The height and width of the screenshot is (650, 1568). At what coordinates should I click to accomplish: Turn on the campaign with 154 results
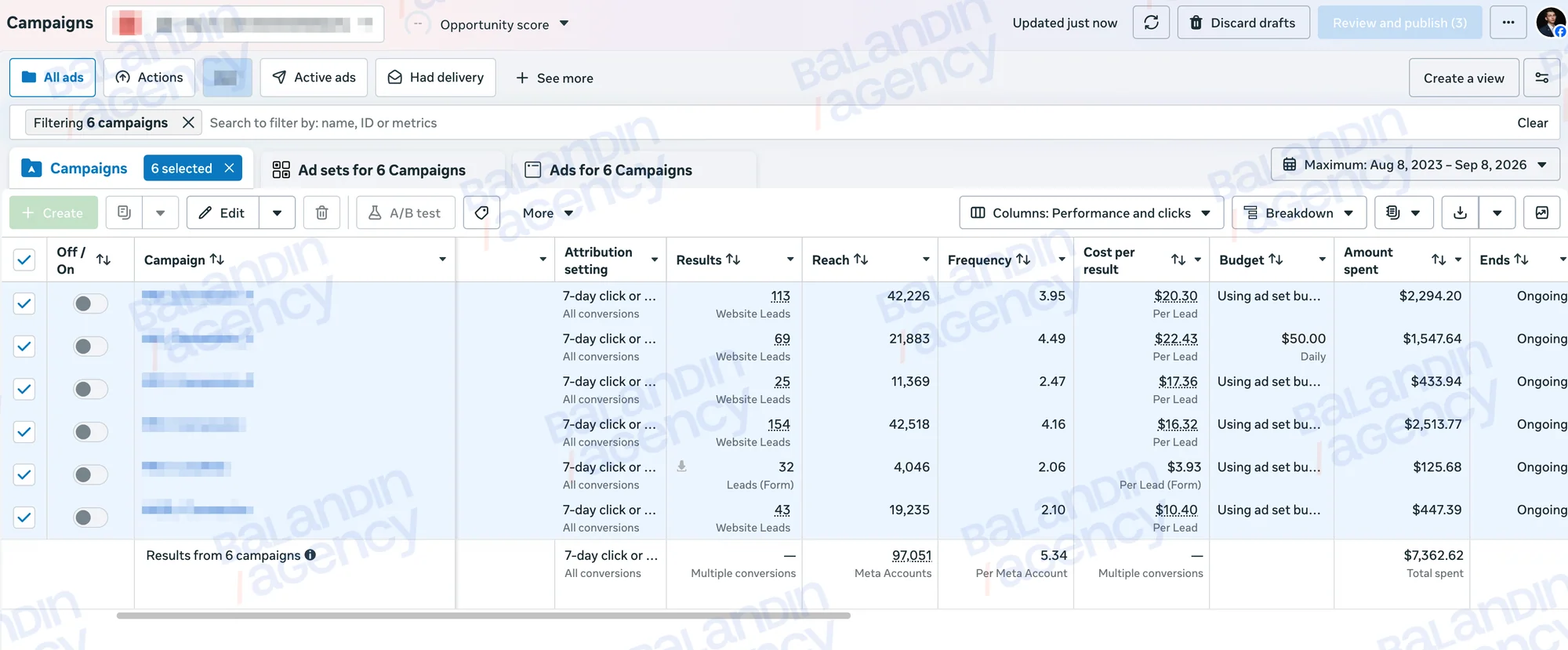tap(90, 432)
